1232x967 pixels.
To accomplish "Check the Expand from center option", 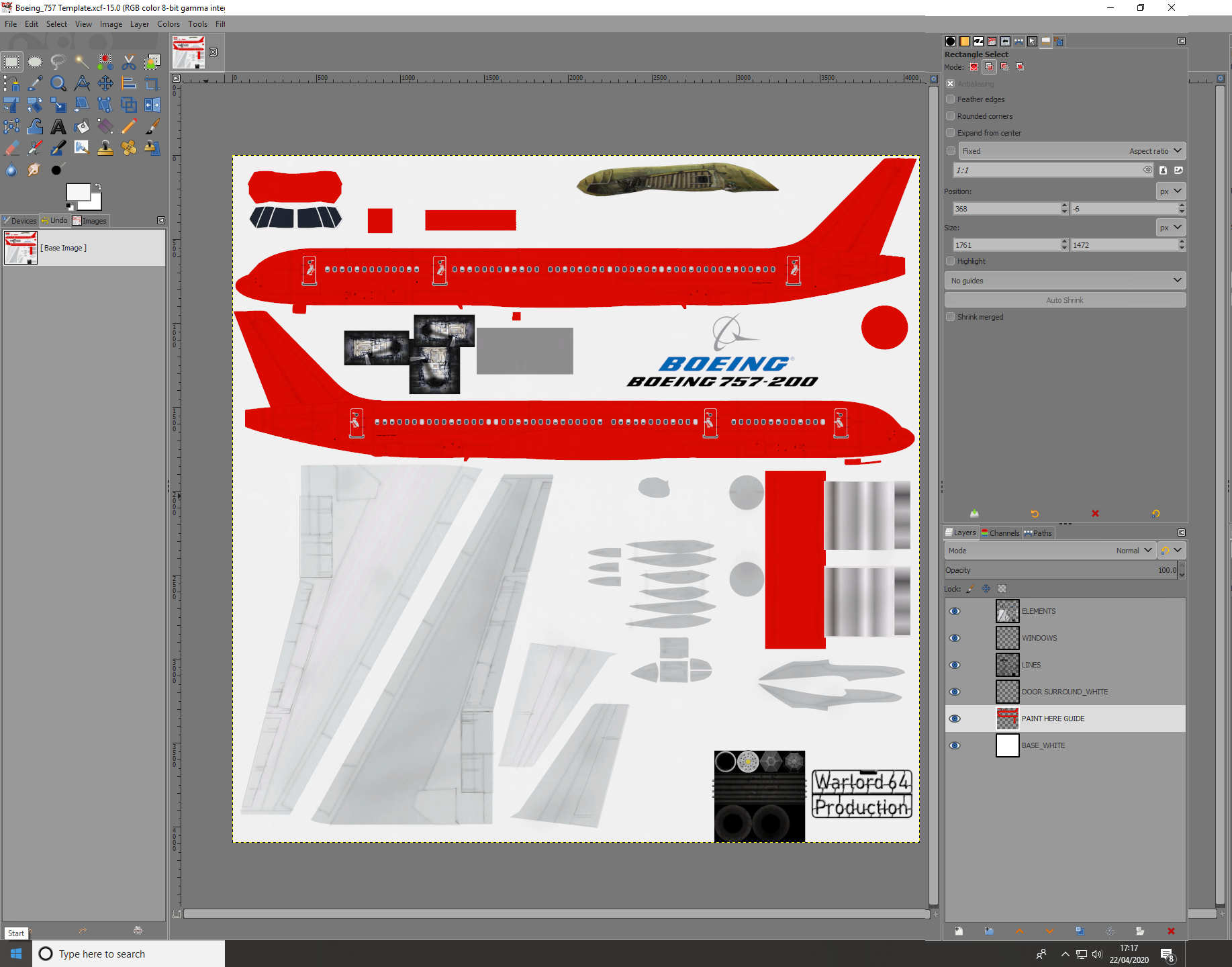I will (x=951, y=133).
